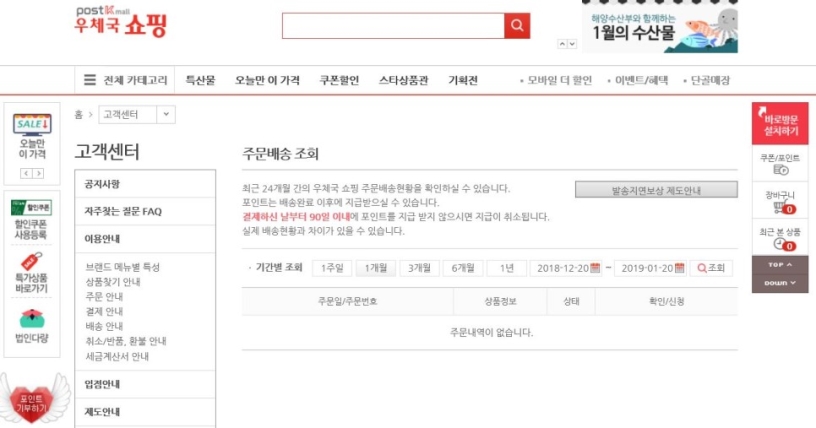
Task: Select the 1개월 period option
Action: pyautogui.click(x=375, y=268)
